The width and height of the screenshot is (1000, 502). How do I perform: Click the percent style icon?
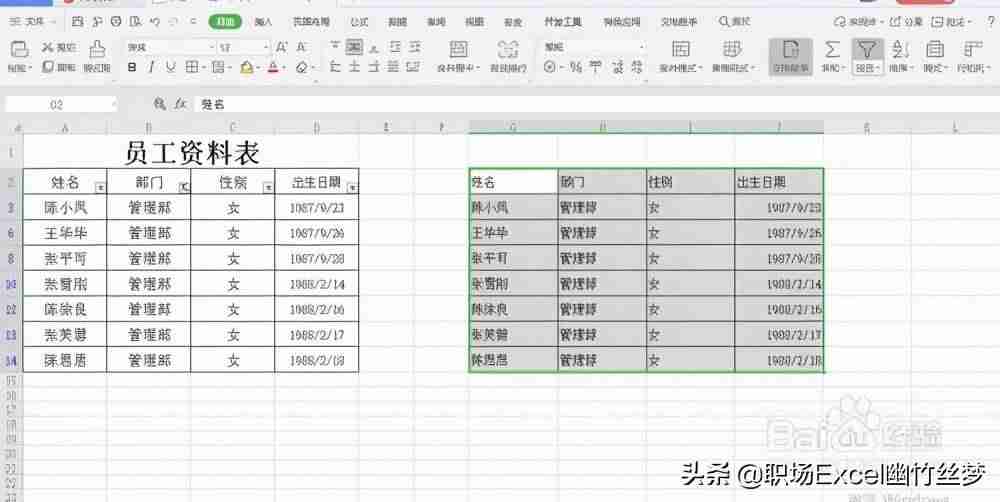tap(576, 67)
